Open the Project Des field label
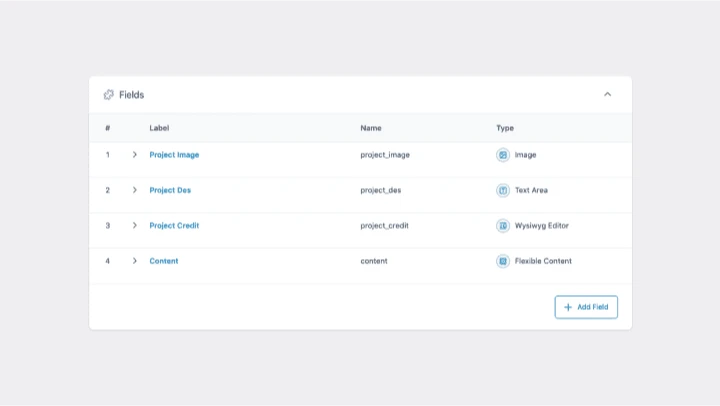 pos(170,190)
